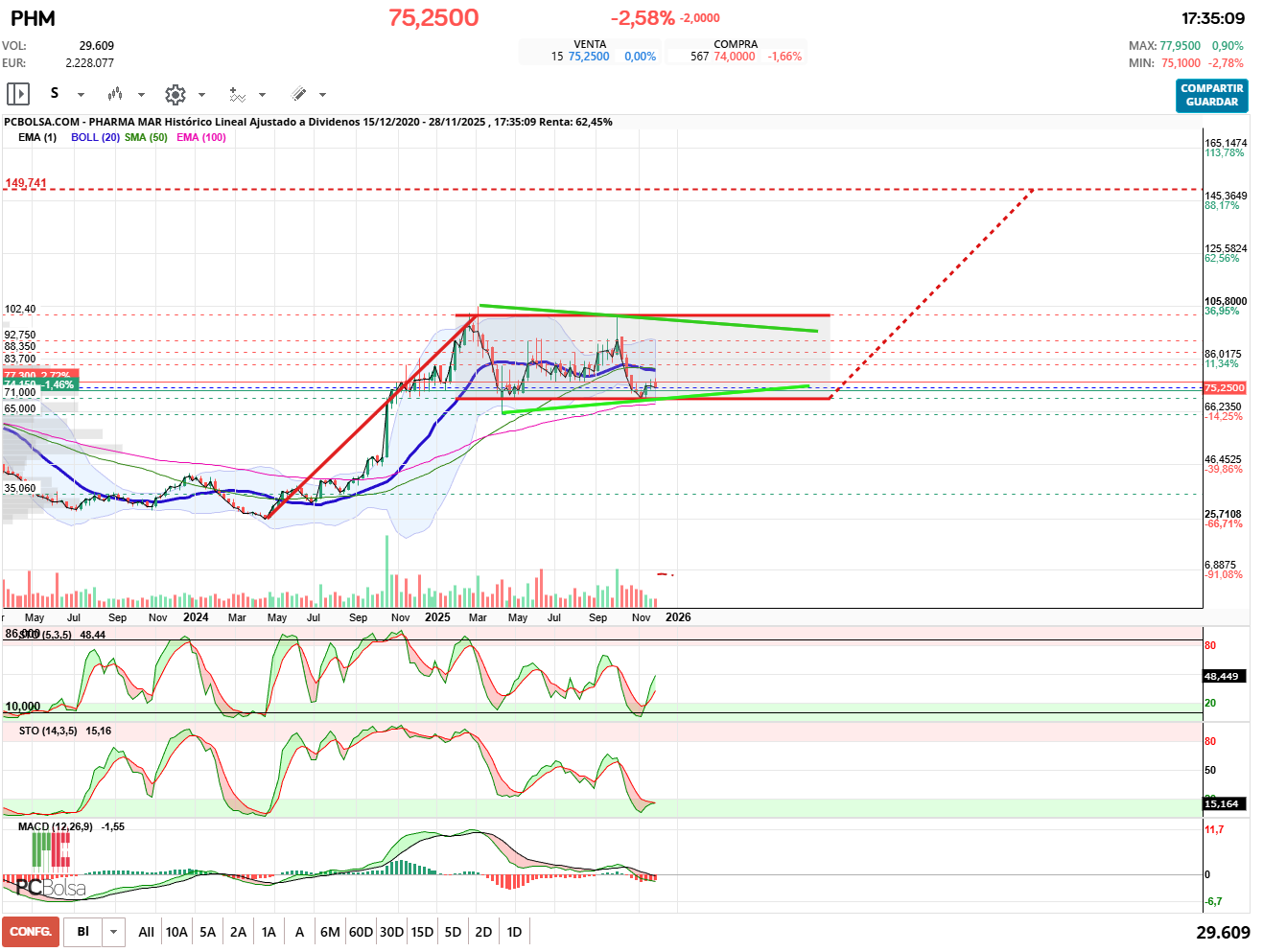Click the S timeframe icon
The height and width of the screenshot is (952, 1263).
click(55, 93)
